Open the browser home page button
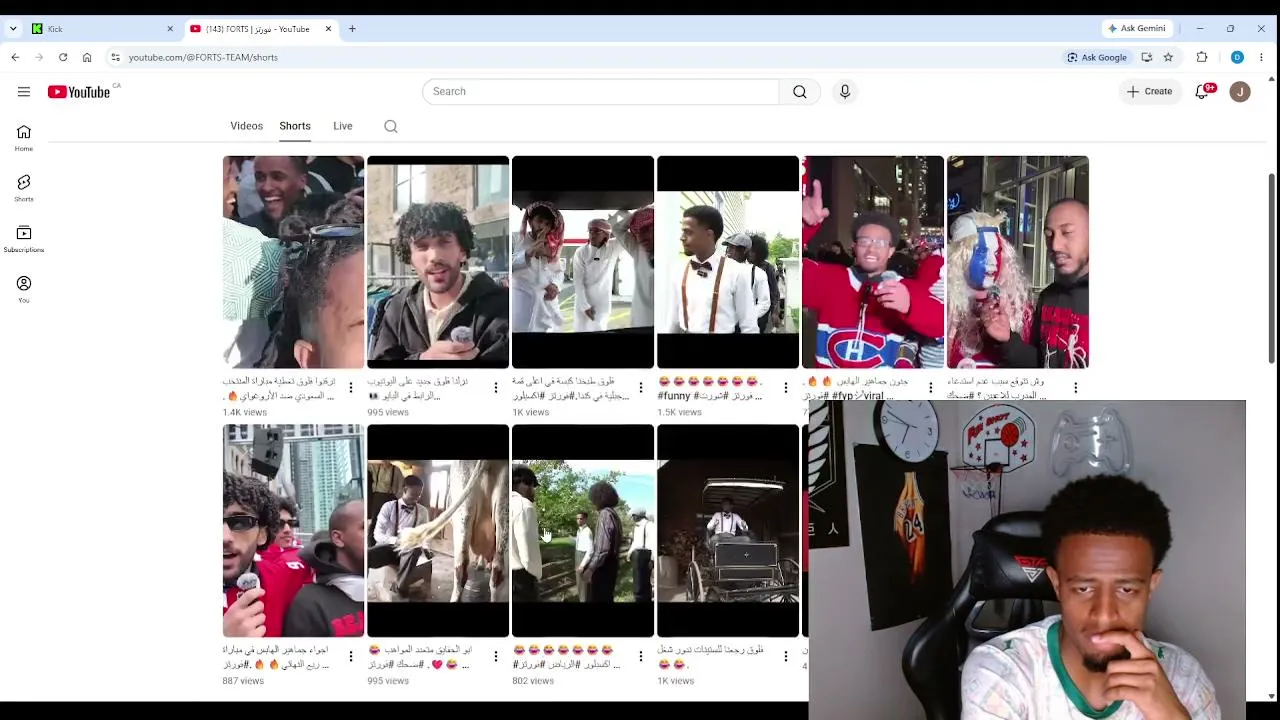 pyautogui.click(x=87, y=57)
